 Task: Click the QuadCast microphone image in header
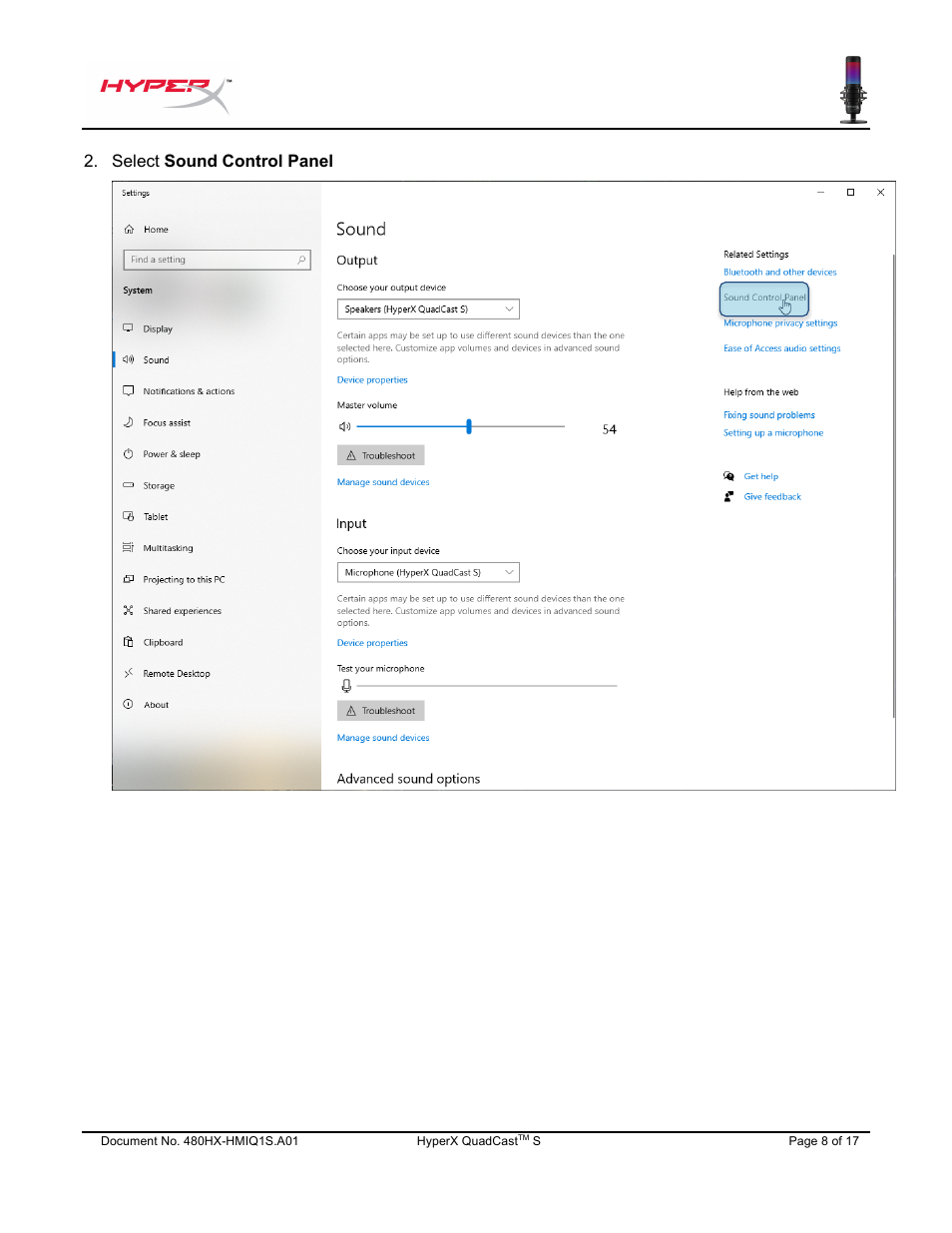pos(853,90)
